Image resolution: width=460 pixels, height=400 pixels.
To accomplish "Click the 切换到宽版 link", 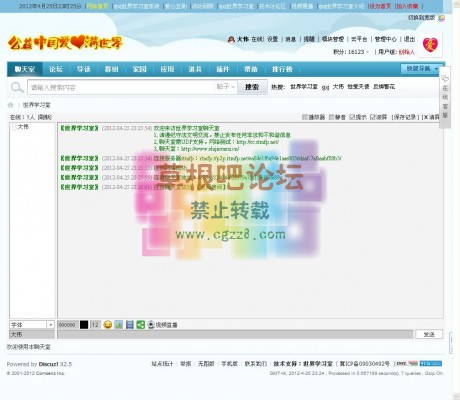I will tap(422, 18).
